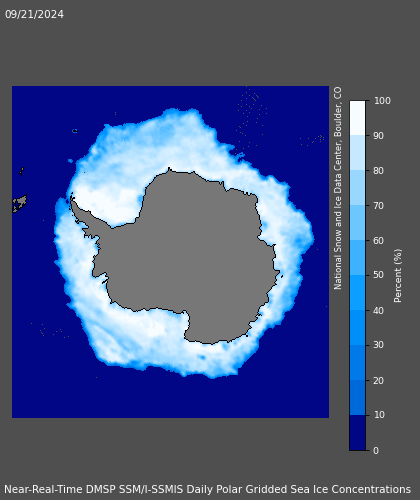The height and width of the screenshot is (500, 420).
Task: Choose the 80-90 percent pale blue band
Action: 357,153
